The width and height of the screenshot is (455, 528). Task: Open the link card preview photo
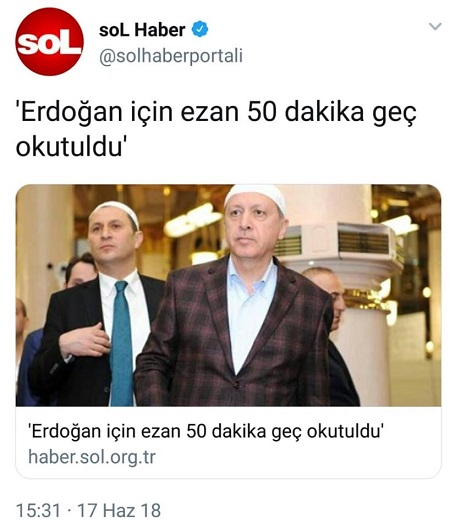228,295
